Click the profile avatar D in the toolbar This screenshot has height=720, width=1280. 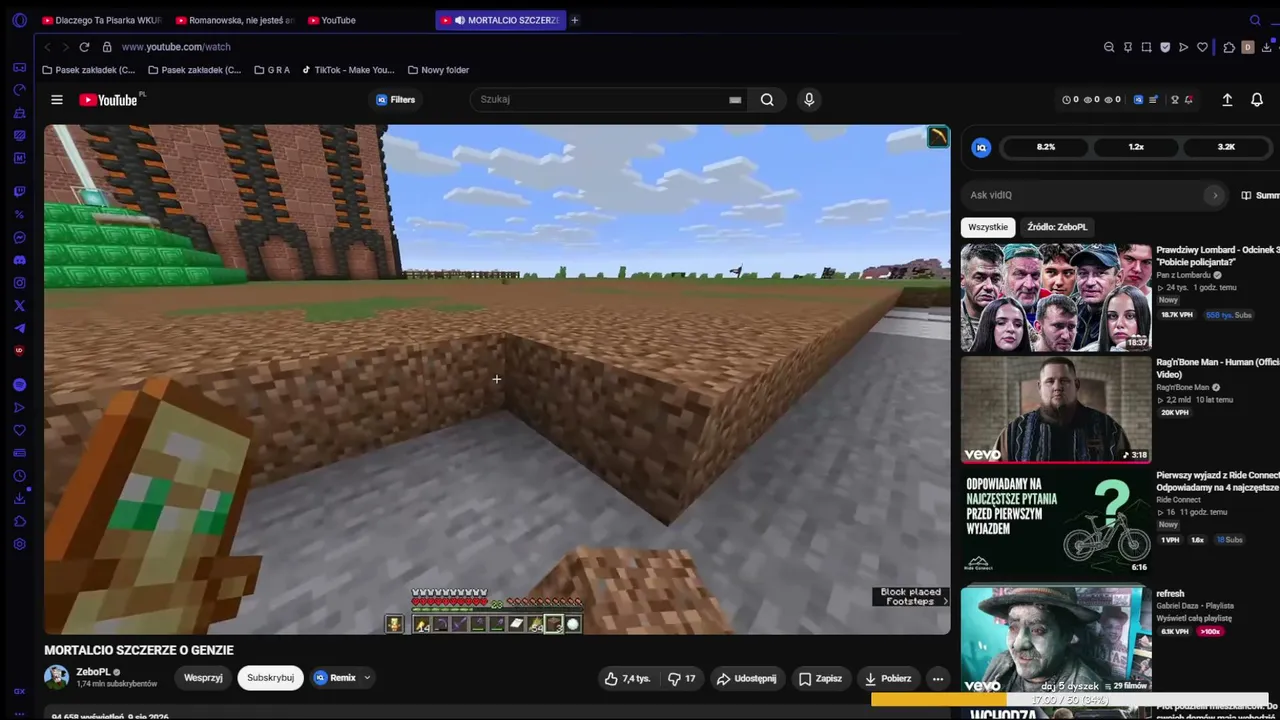point(1248,47)
